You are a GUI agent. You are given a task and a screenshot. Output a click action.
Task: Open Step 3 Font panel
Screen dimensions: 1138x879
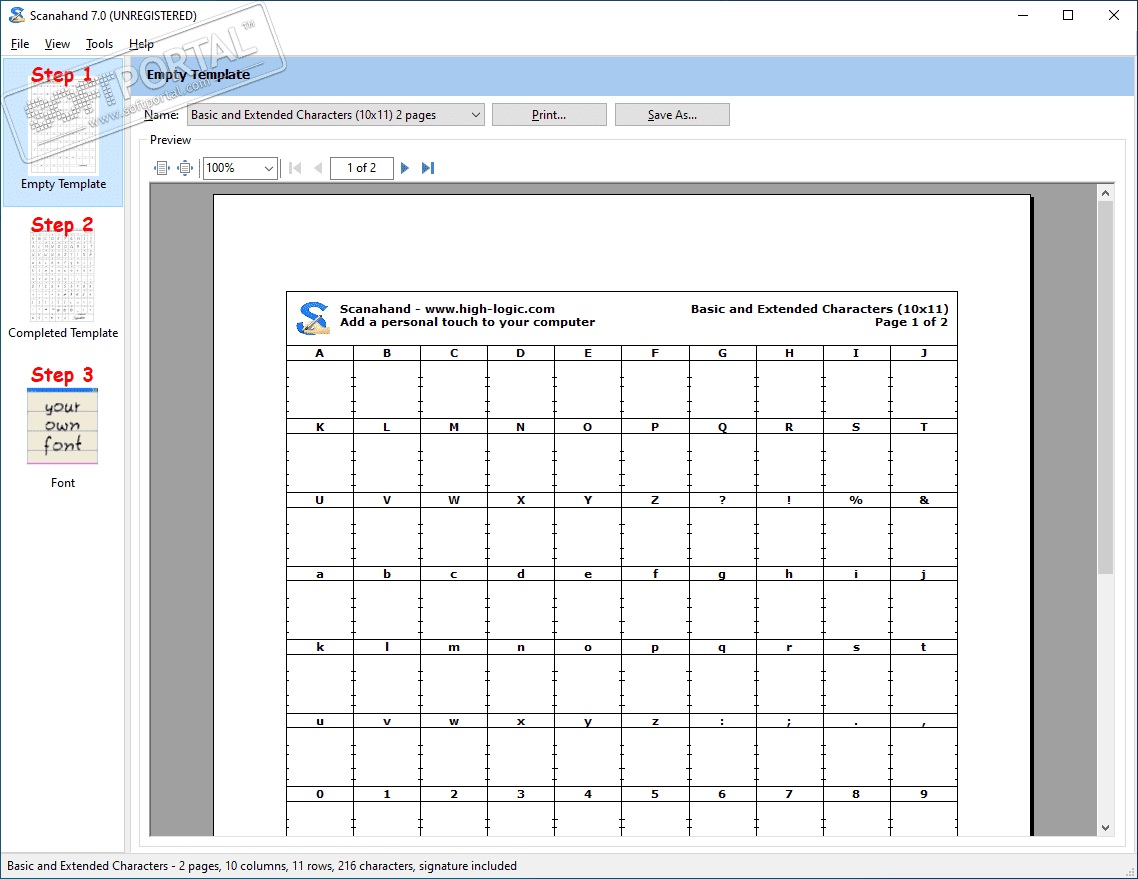pyautogui.click(x=62, y=427)
